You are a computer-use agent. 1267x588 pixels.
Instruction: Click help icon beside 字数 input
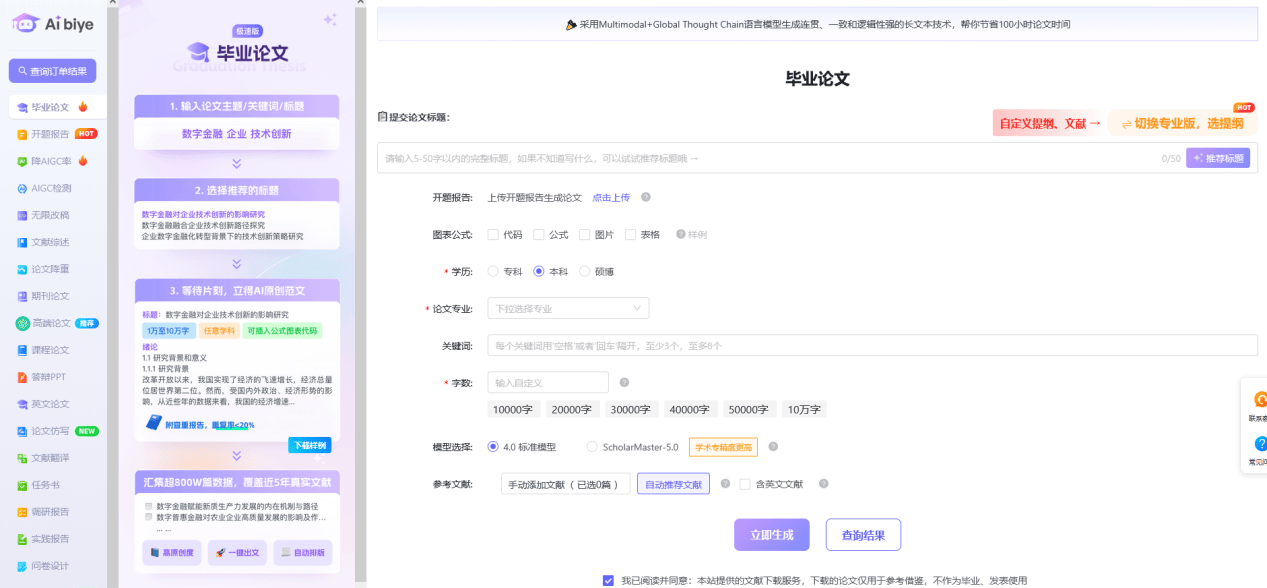tap(624, 383)
